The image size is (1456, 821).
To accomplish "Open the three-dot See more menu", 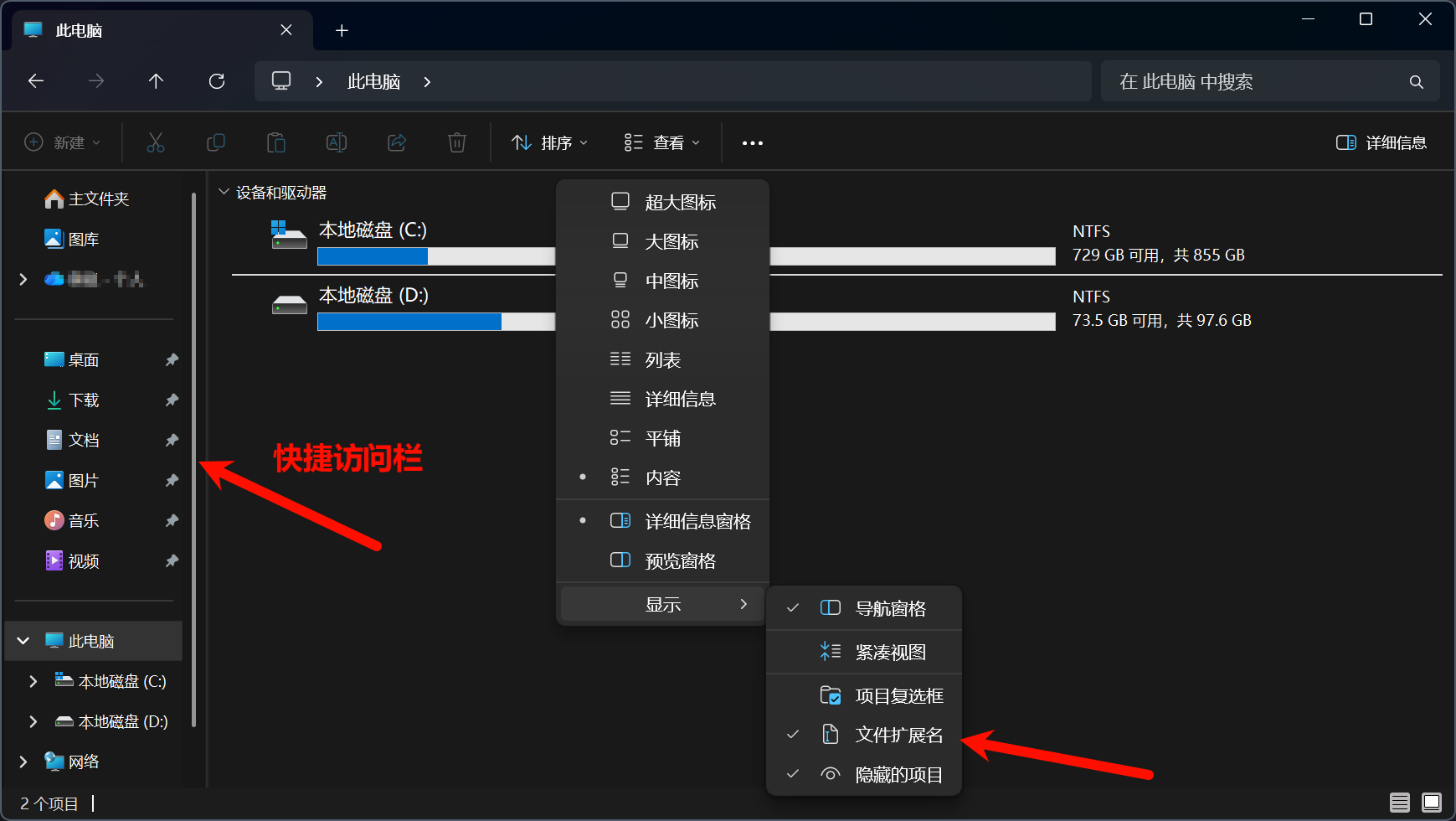I will point(752,143).
